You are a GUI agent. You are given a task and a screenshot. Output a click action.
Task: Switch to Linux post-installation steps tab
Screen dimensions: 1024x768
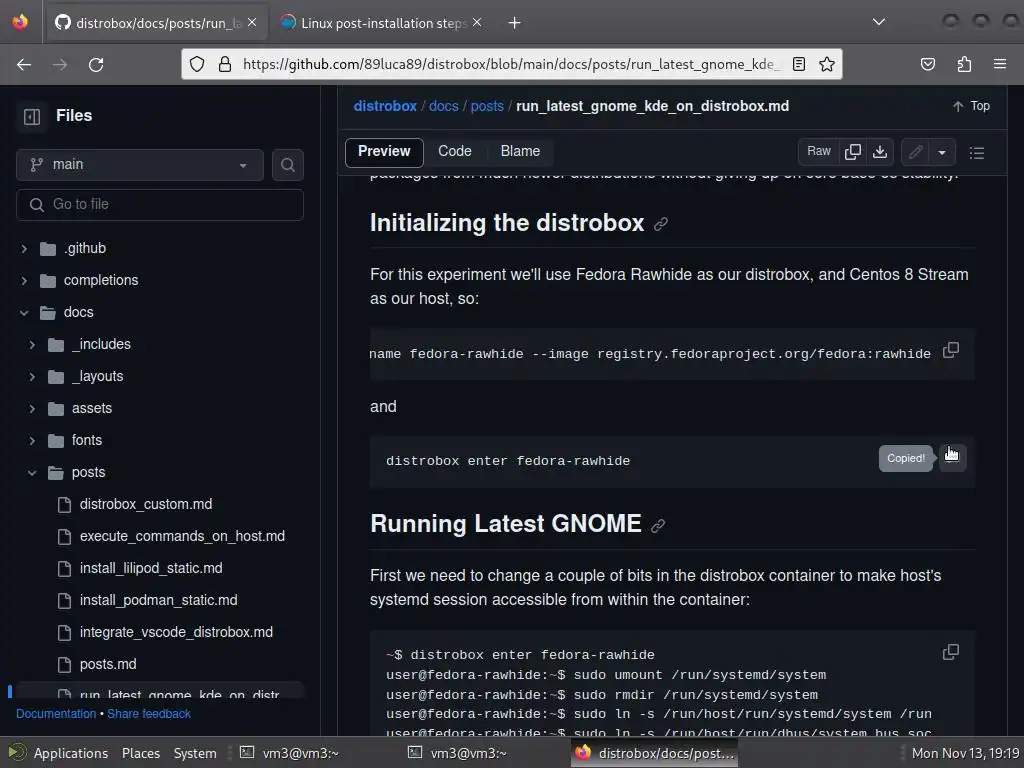point(382,23)
